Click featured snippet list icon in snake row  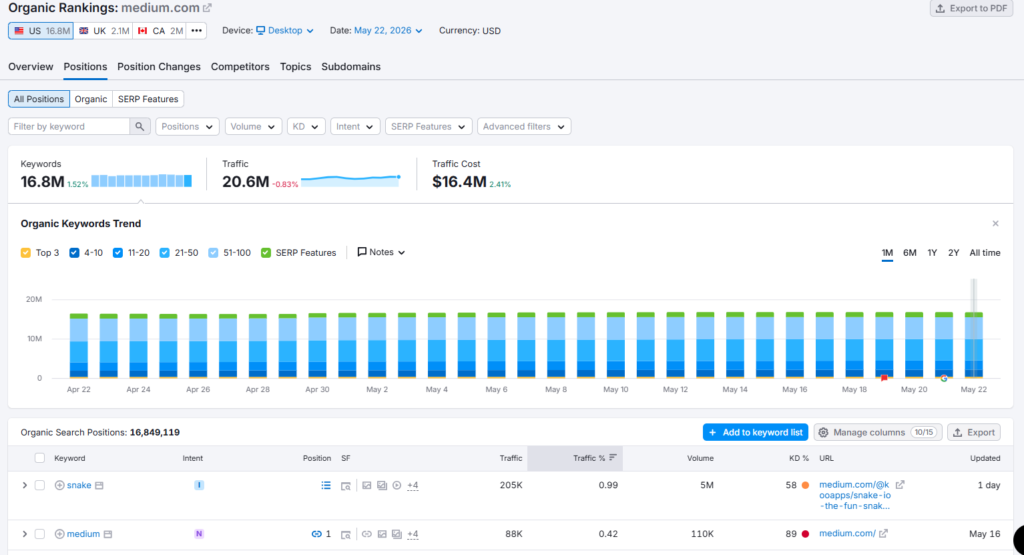(x=326, y=485)
